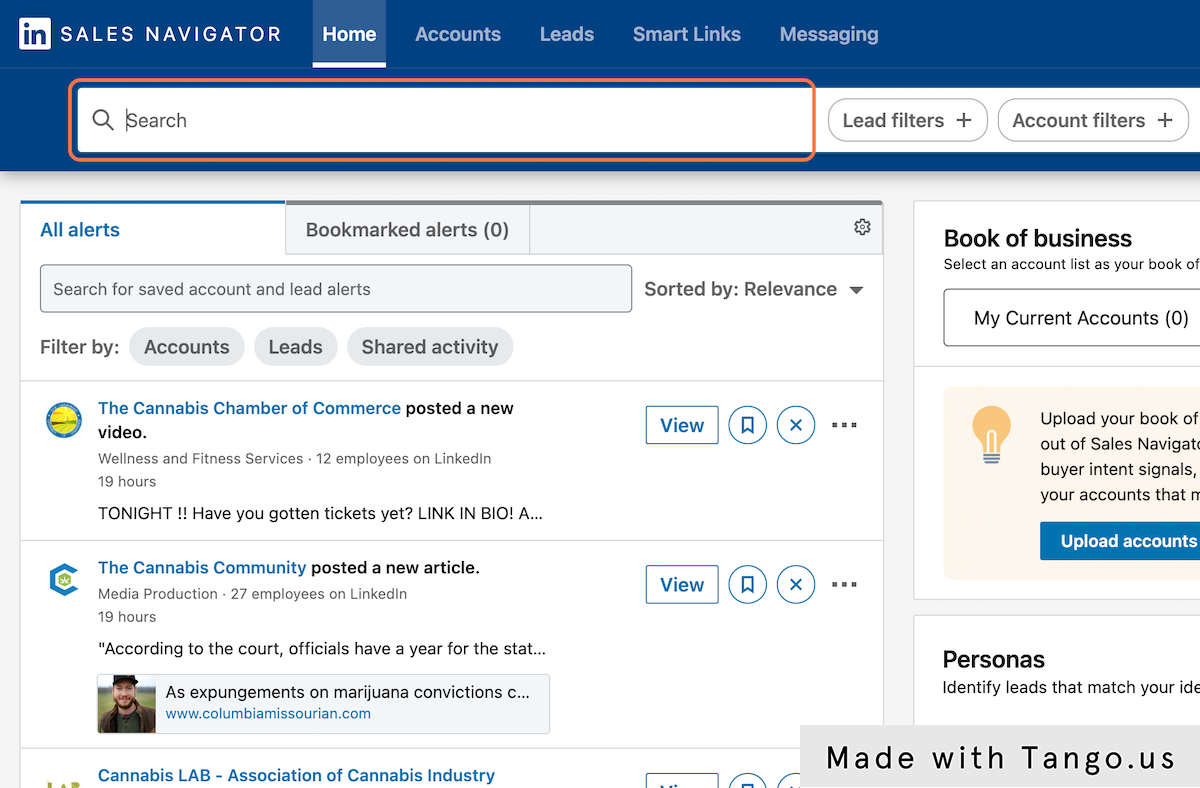Bookmark The Cannabis Chamber of Commerce alert
The image size is (1200, 788).
click(x=747, y=425)
